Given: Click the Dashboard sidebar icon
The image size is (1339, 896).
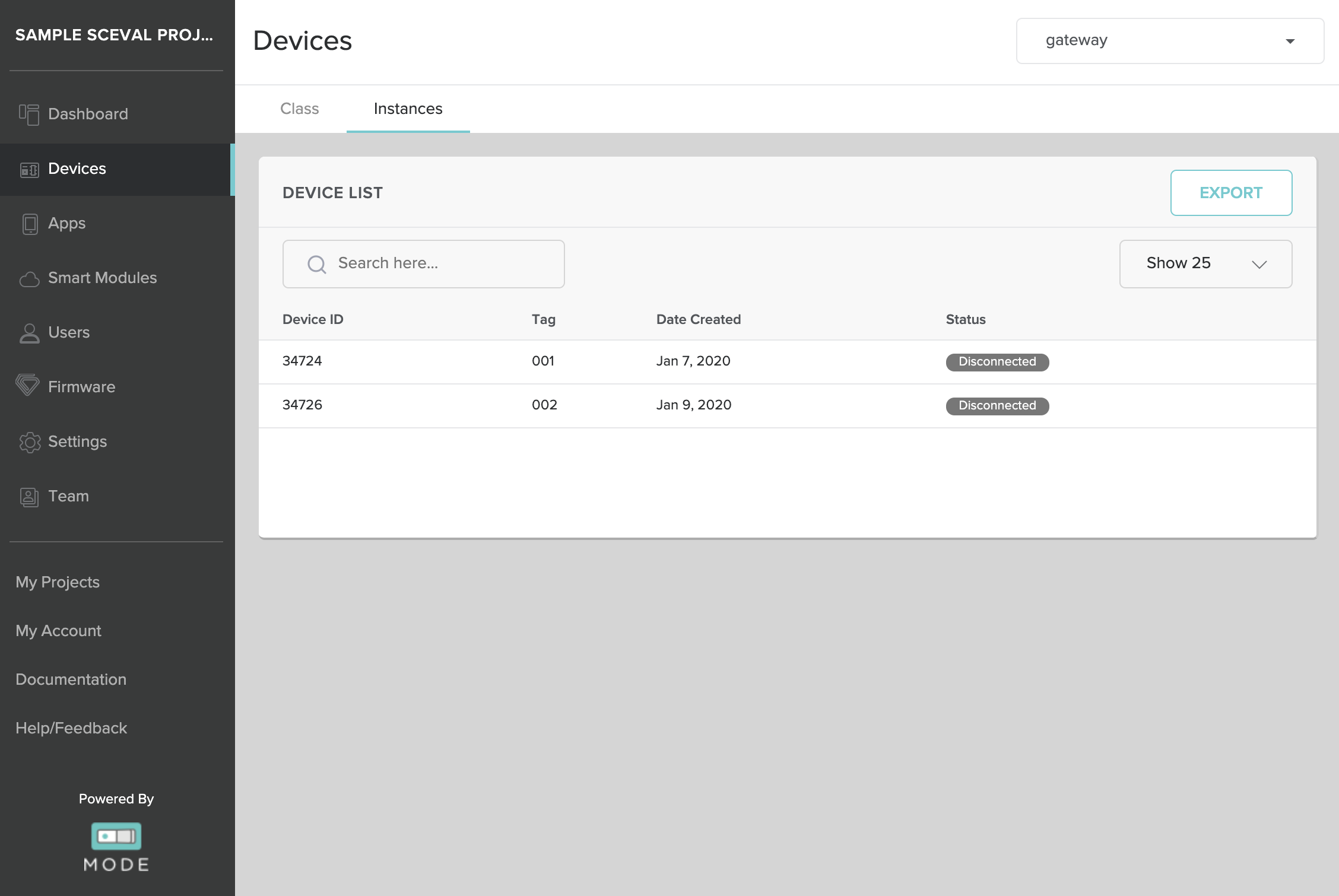Looking at the screenshot, I should pos(29,114).
